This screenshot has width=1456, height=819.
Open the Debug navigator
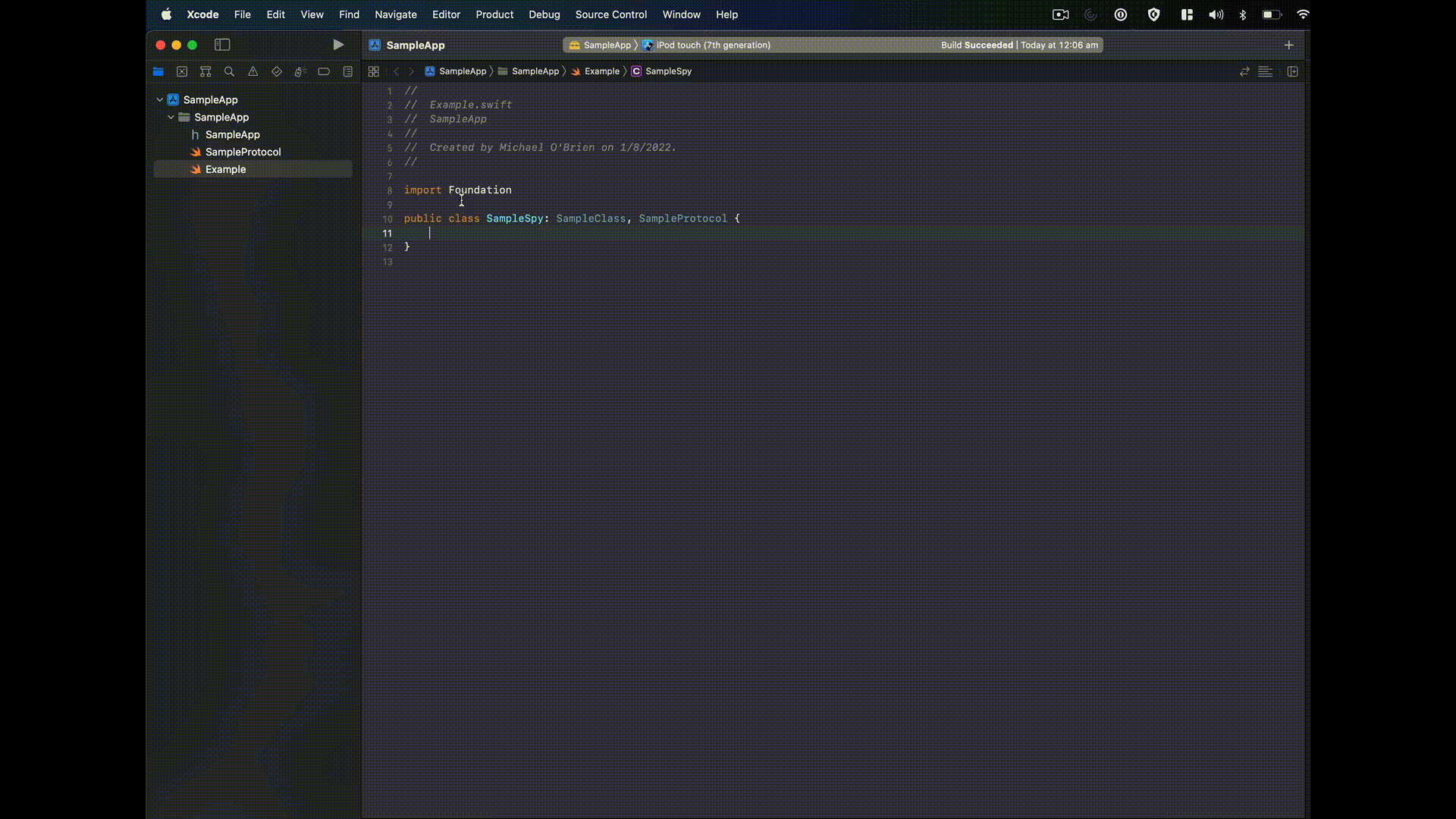300,71
